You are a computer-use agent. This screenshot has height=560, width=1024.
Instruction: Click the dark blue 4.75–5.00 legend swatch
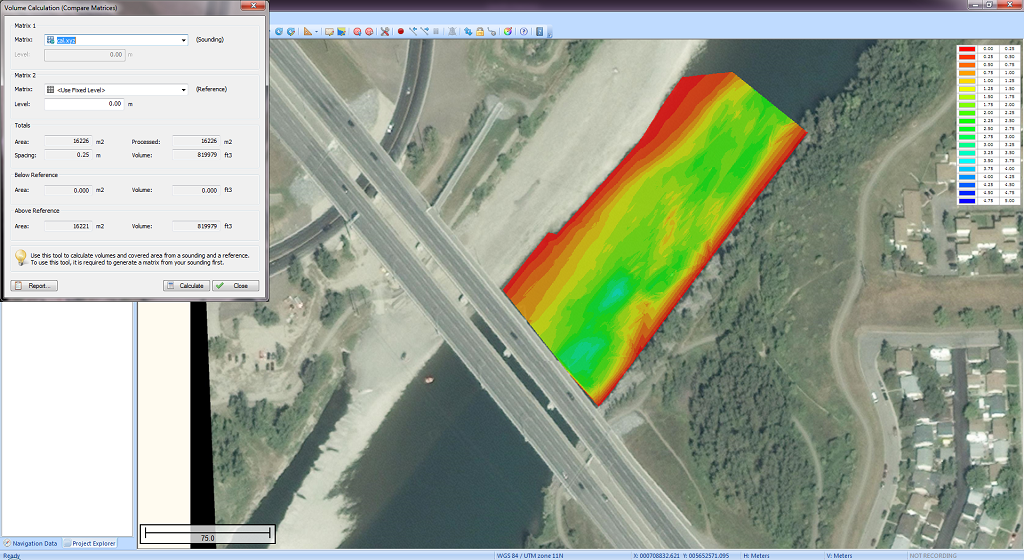967,201
